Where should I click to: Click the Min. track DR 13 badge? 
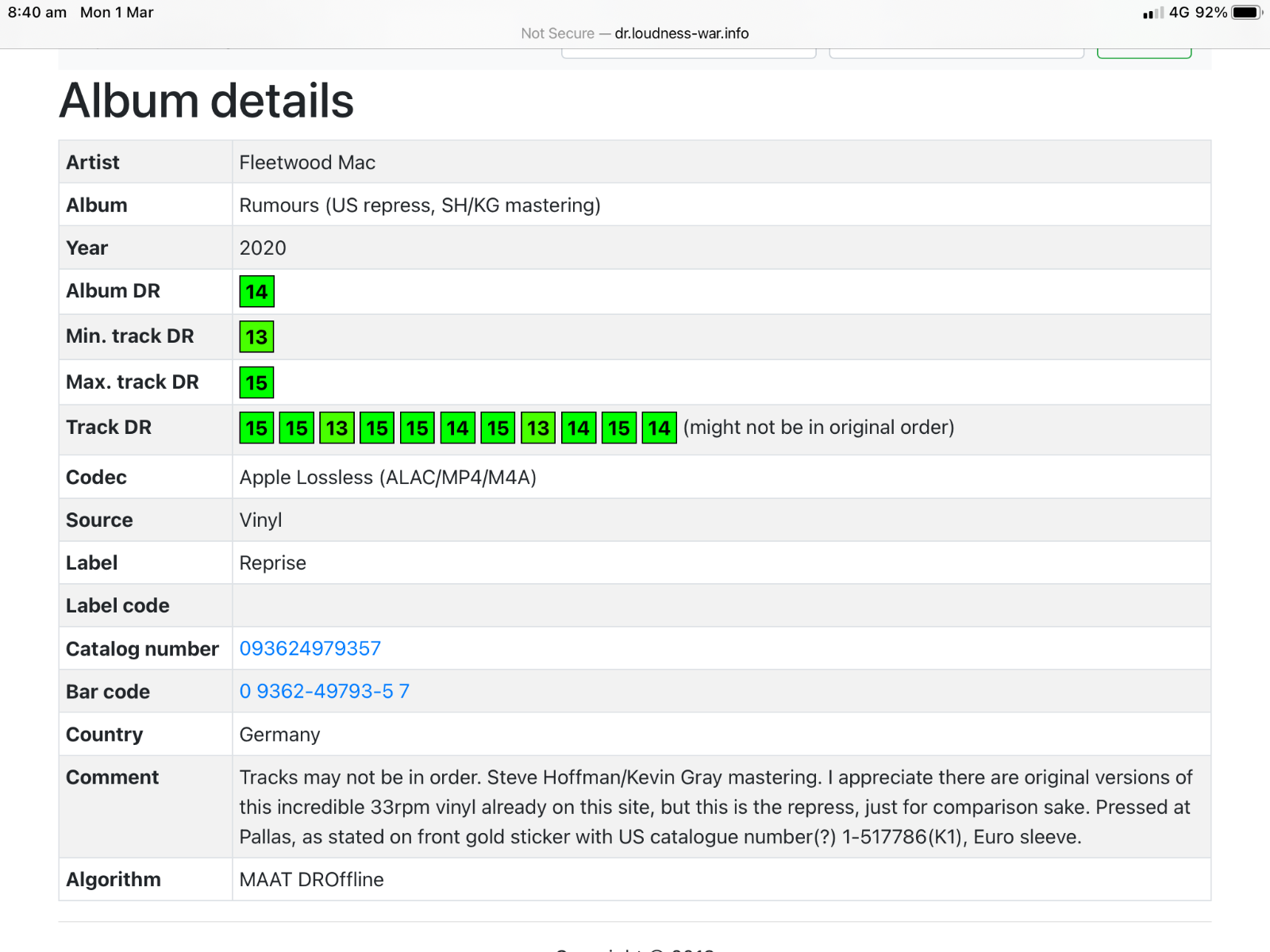(x=256, y=337)
